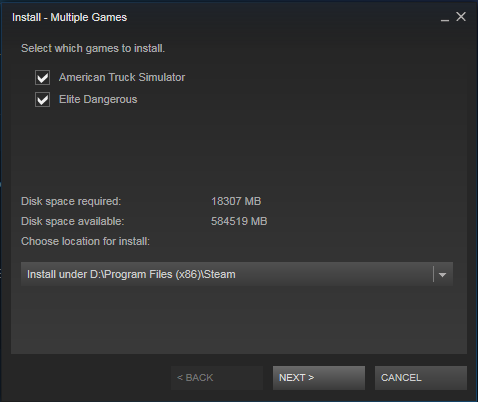Click the 'Choose location for install:' label
Viewport: 478px width, 402px height.
(85, 241)
